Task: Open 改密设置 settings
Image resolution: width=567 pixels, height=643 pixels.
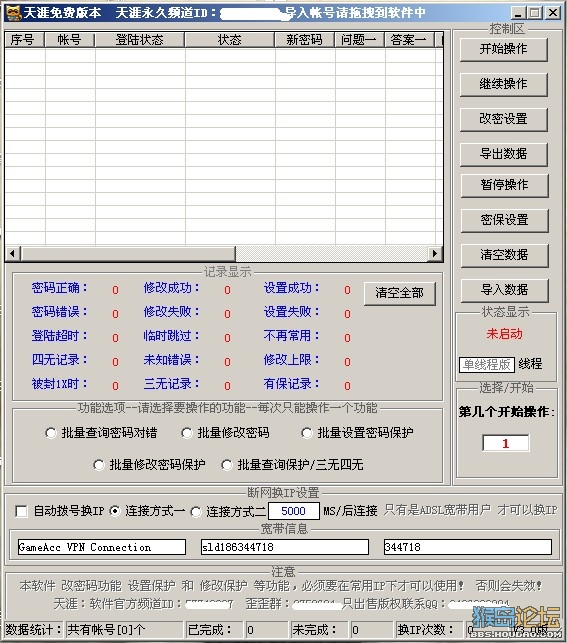Action: (x=503, y=119)
